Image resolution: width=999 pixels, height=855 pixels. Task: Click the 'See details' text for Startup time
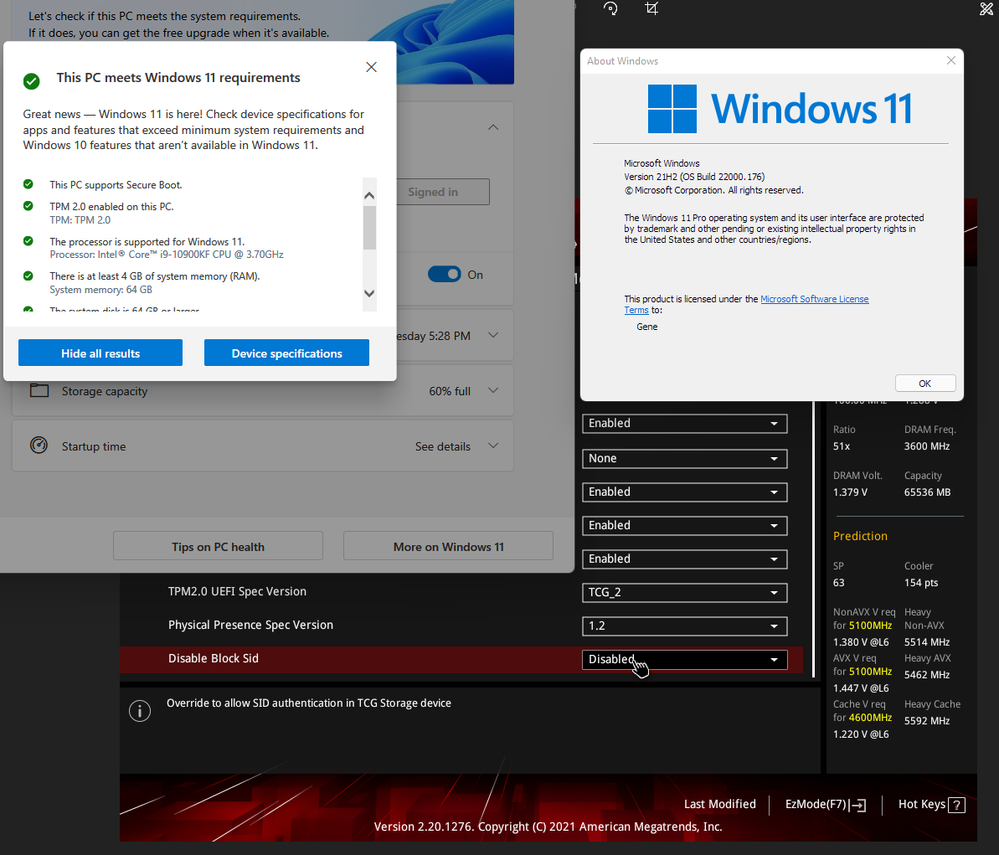443,446
